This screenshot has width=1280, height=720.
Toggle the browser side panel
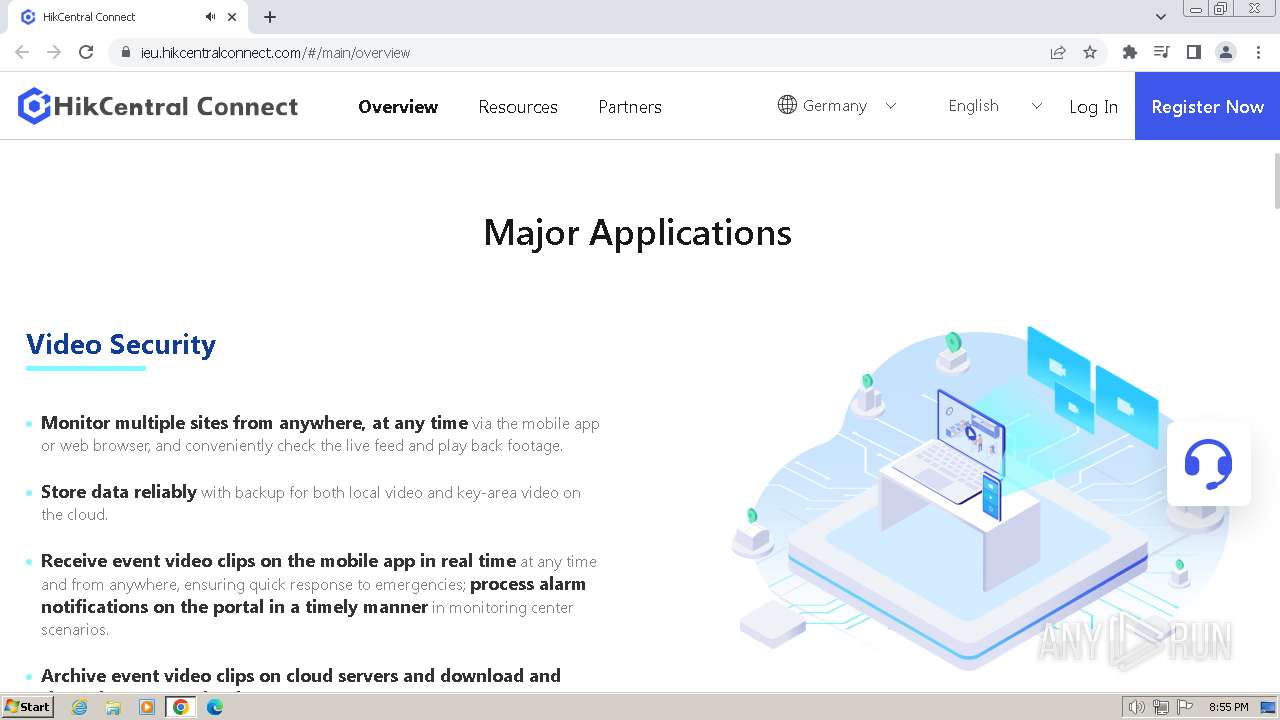1193,52
